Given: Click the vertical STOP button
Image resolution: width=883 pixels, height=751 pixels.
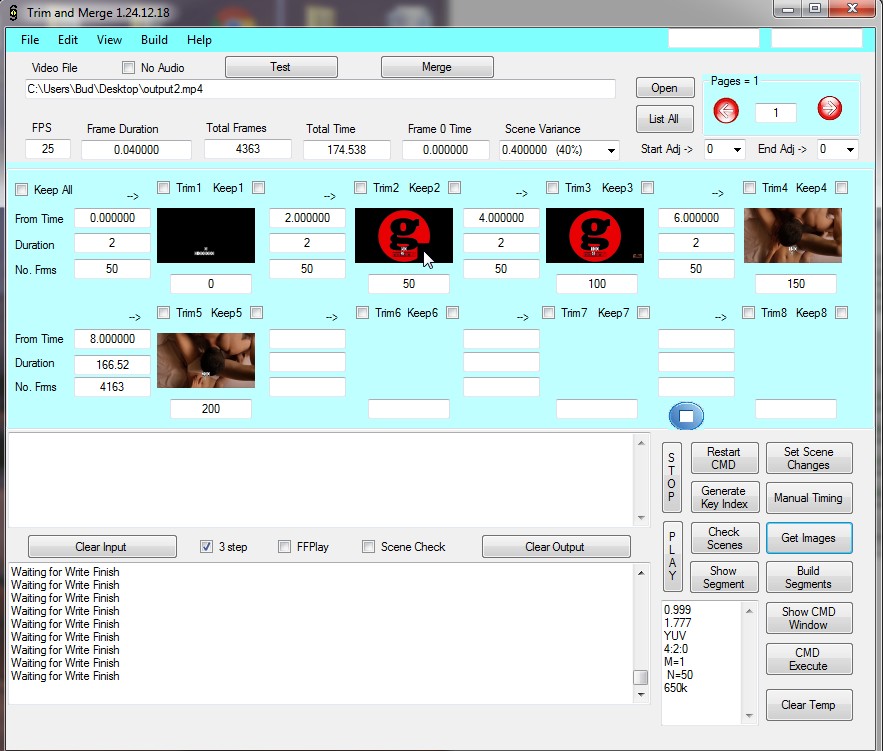Looking at the screenshot, I should pyautogui.click(x=672, y=477).
